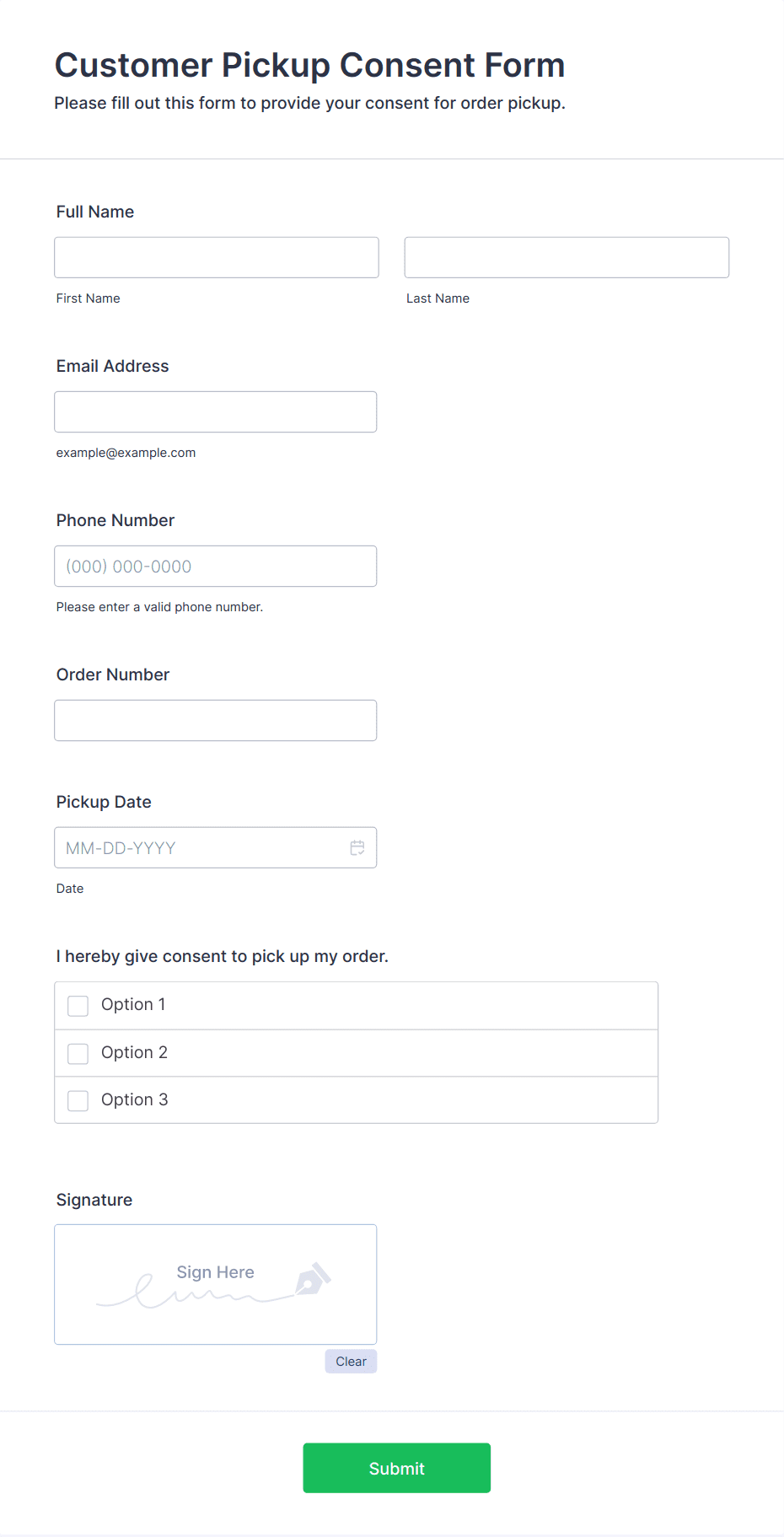Clear the signature with Clear button
The width and height of the screenshot is (784, 1537).
351,1362
